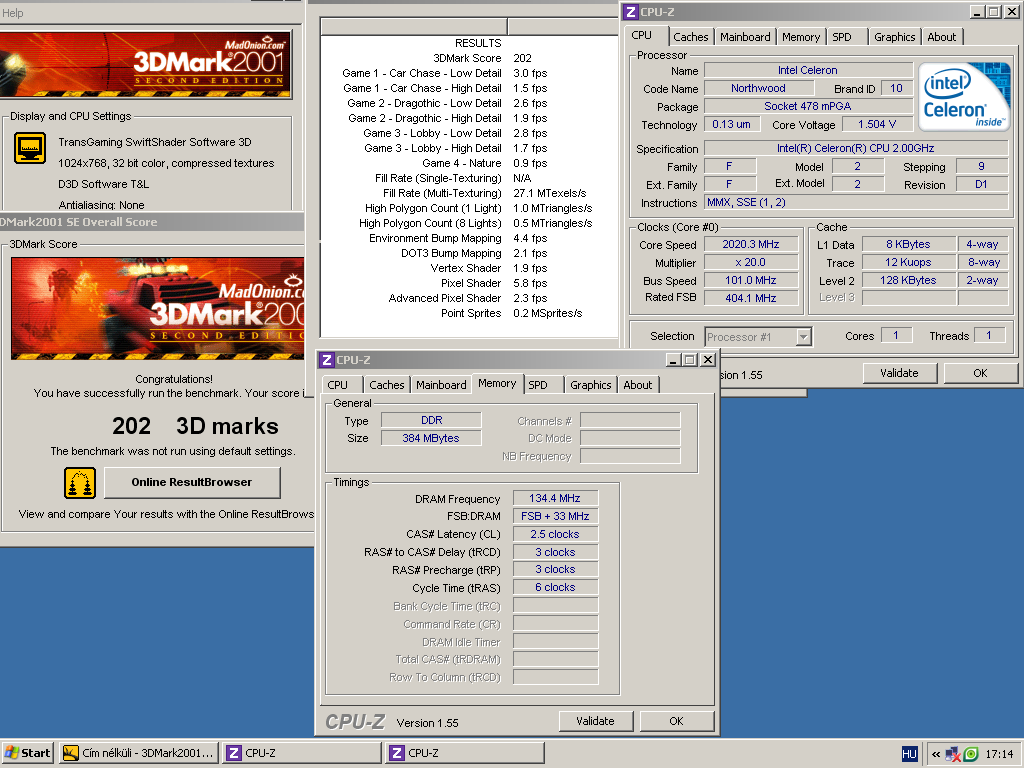The width and height of the screenshot is (1024, 768).
Task: Click the FSB:DRAM 'FSB + 33 MHz' field
Action: click(x=555, y=516)
